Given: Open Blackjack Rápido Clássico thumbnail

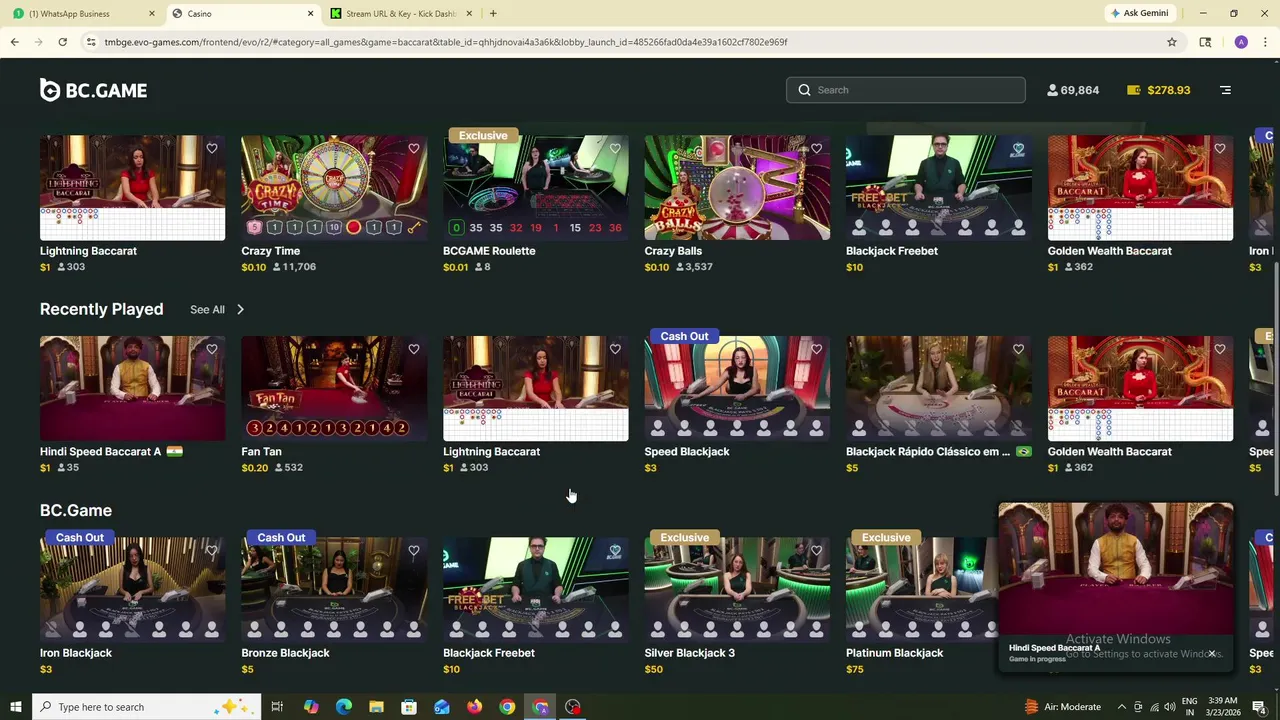Looking at the screenshot, I should point(939,389).
